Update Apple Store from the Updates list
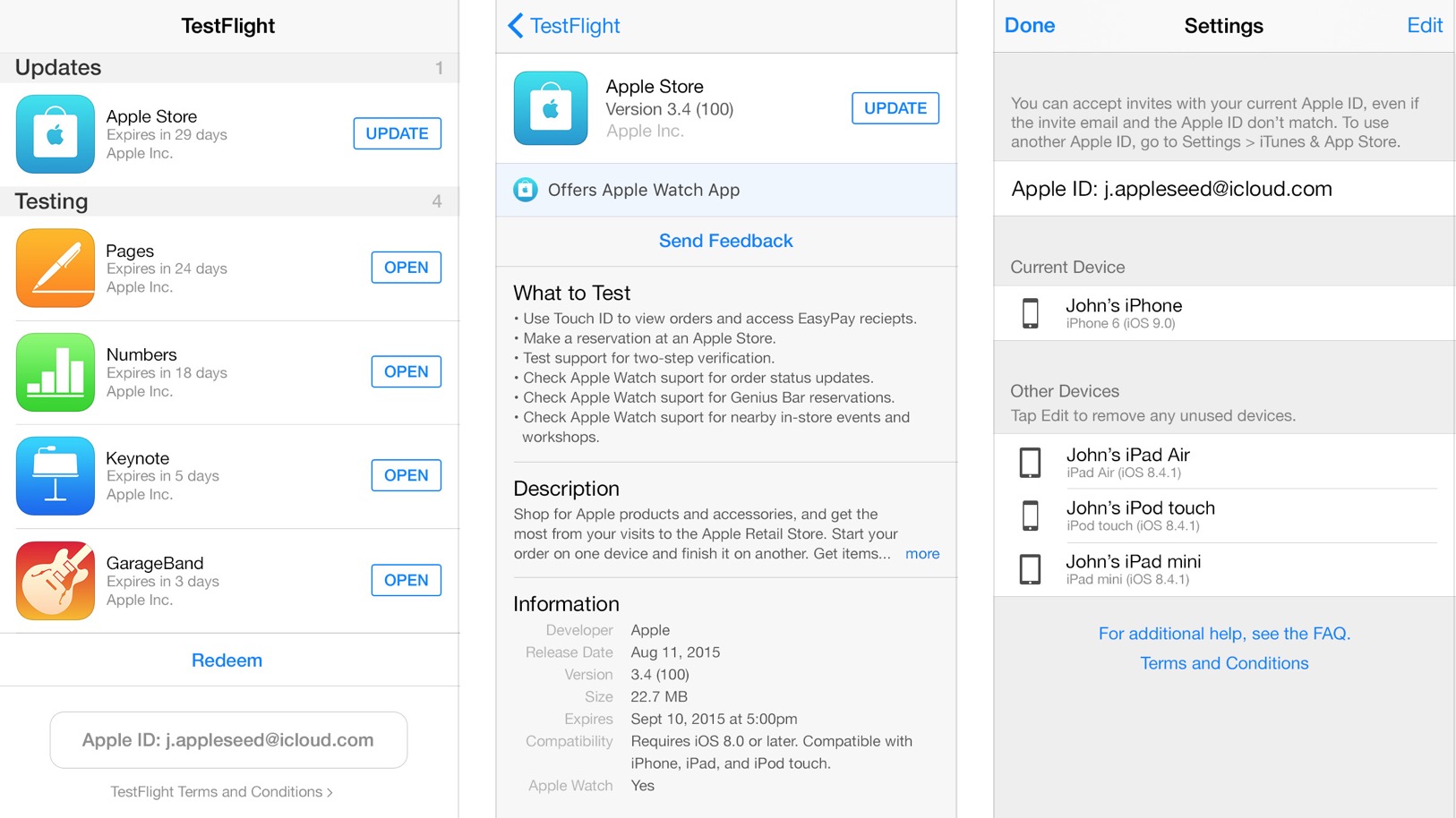This screenshot has width=1456, height=818. pos(398,133)
